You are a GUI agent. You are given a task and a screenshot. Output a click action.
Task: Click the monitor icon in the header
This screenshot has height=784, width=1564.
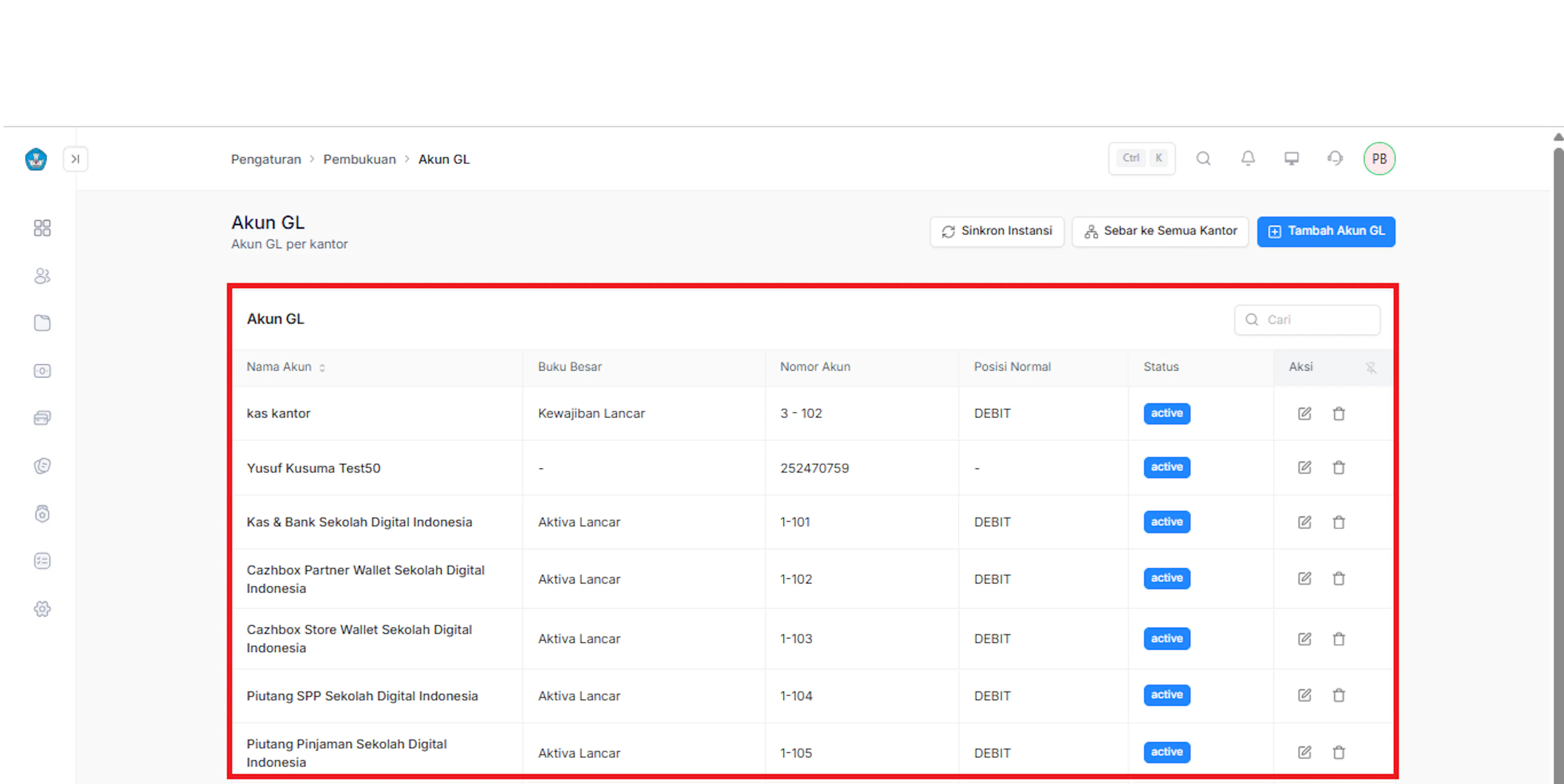[x=1292, y=158]
